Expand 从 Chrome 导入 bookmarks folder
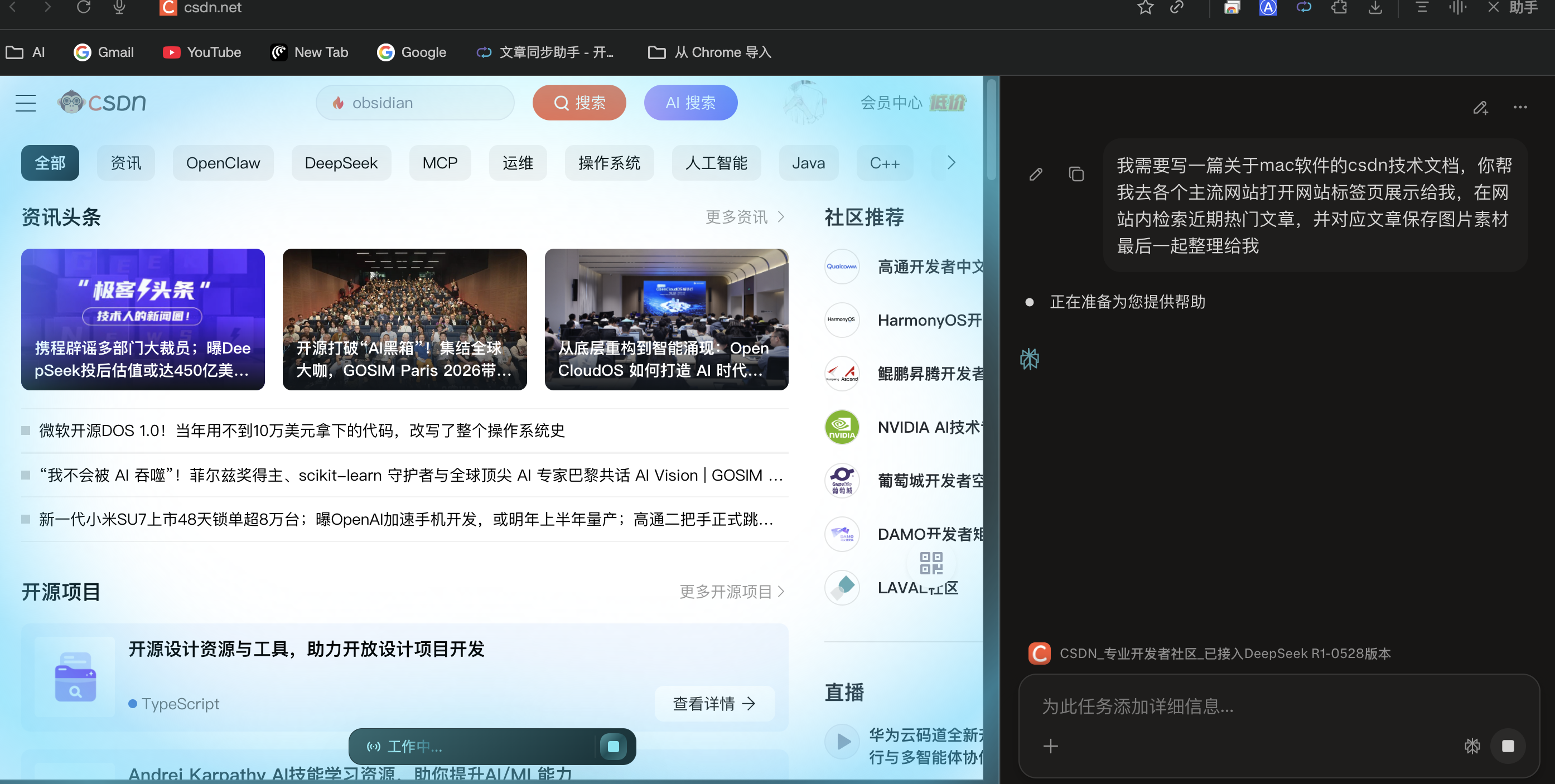 pos(709,52)
